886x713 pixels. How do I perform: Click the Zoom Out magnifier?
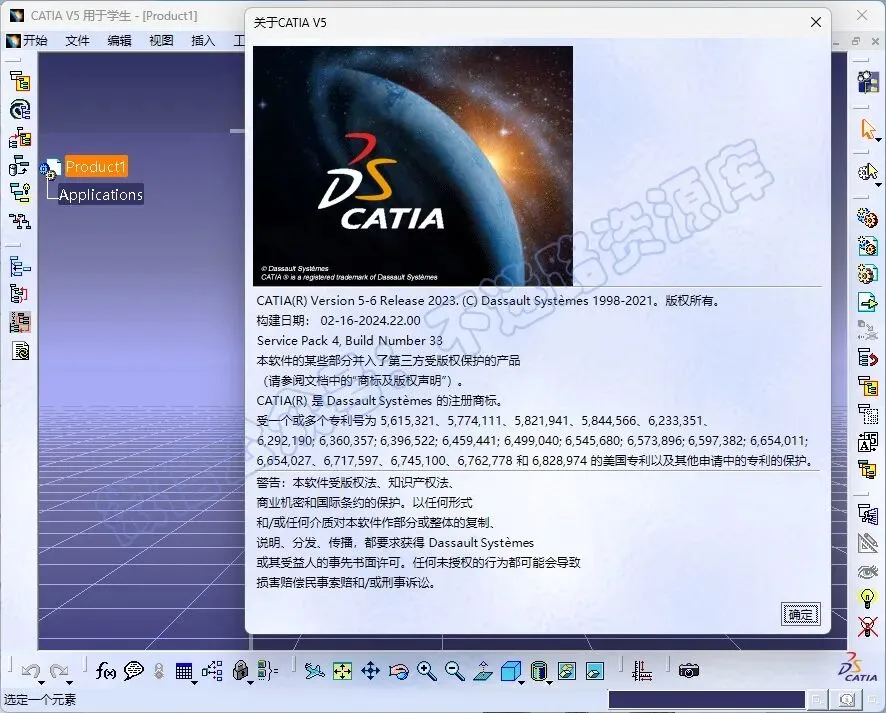click(x=455, y=671)
